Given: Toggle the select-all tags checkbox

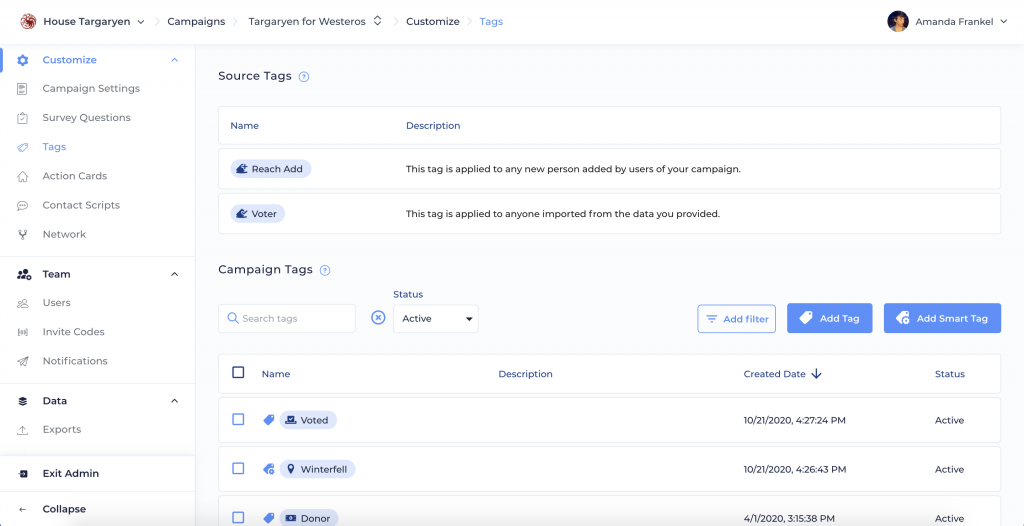Looking at the screenshot, I should pyautogui.click(x=238, y=372).
